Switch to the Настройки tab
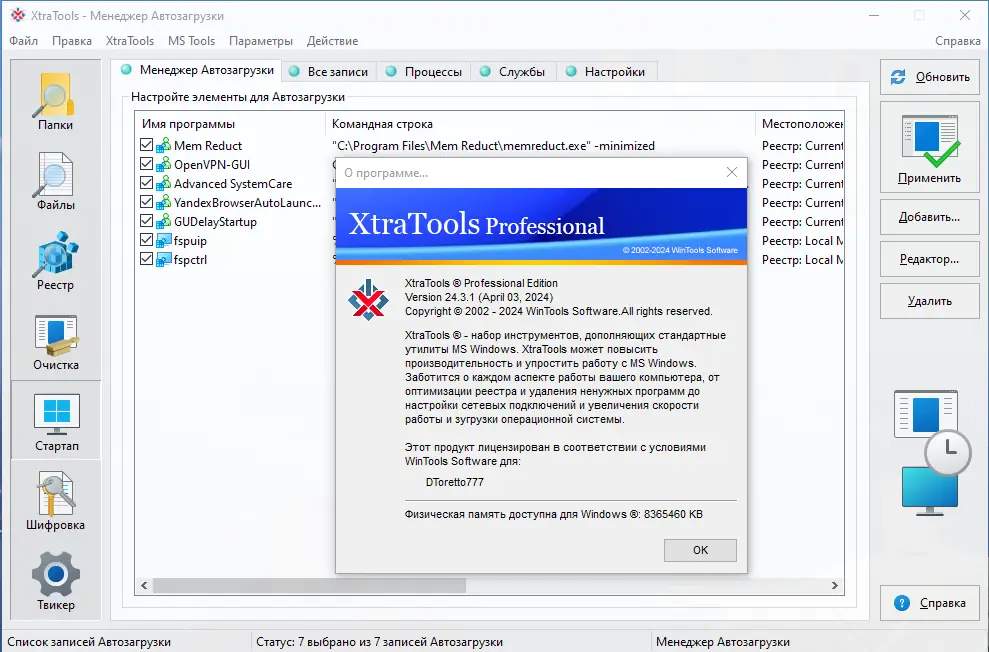 pyautogui.click(x=606, y=72)
